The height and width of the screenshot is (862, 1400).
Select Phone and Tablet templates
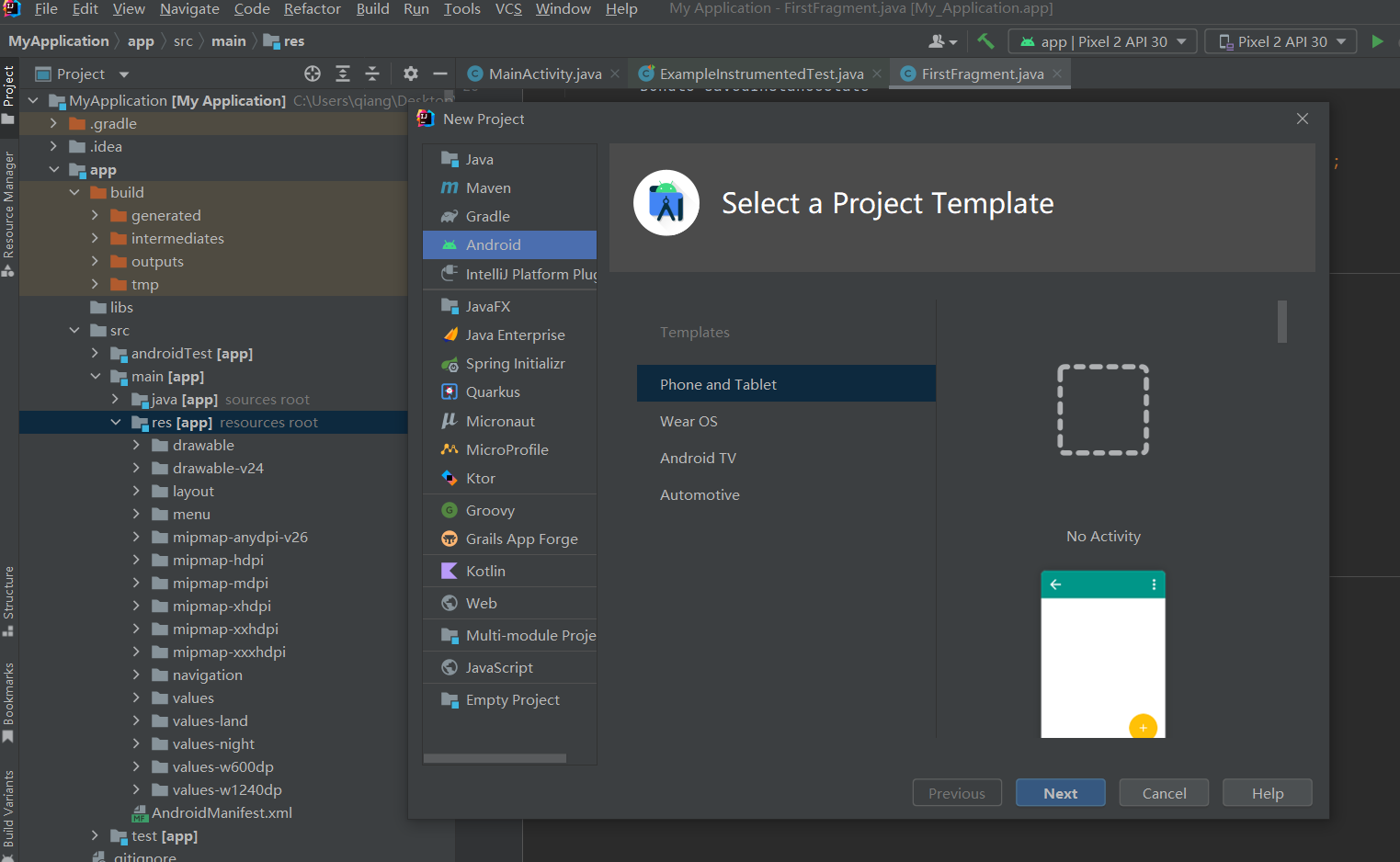[786, 384]
